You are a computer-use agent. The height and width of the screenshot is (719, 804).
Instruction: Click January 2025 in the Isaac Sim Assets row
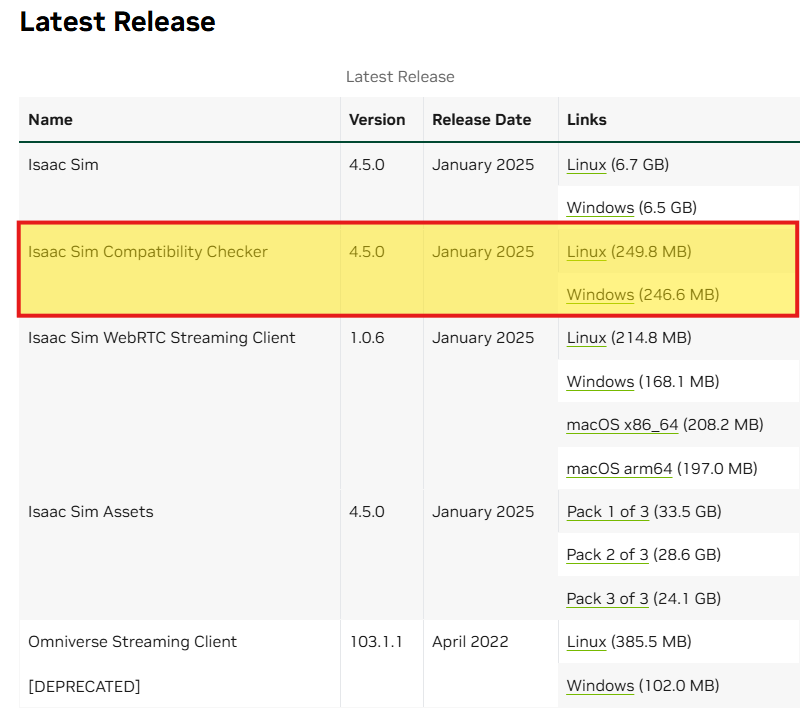[483, 512]
